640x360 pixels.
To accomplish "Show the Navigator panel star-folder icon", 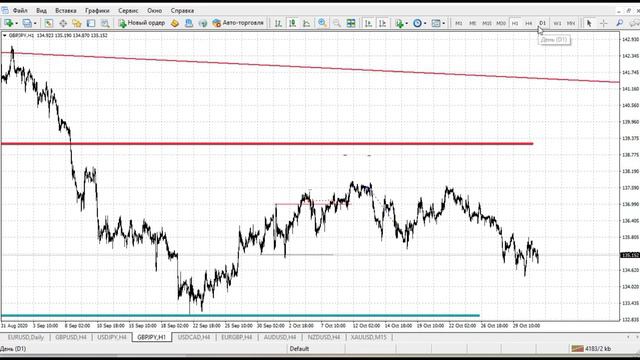I will pyautogui.click(x=77, y=23).
